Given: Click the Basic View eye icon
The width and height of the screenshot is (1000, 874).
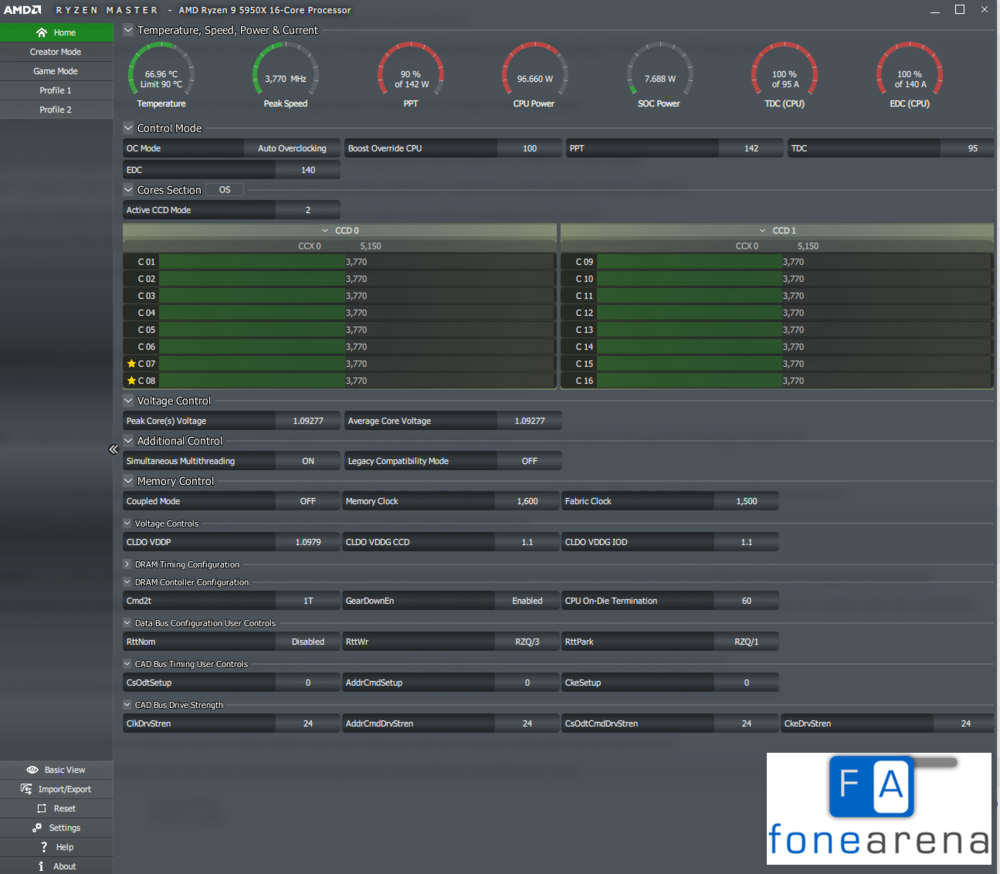Looking at the screenshot, I should tap(32, 769).
